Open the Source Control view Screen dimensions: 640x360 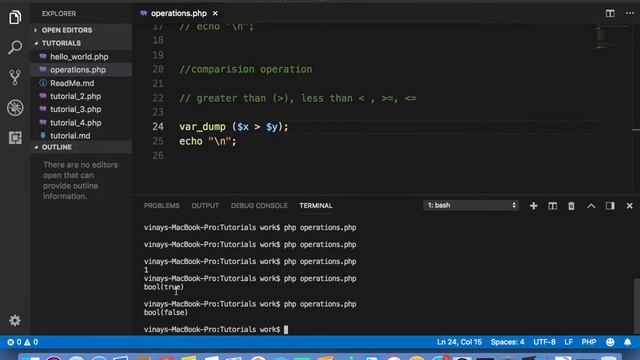(x=15, y=77)
